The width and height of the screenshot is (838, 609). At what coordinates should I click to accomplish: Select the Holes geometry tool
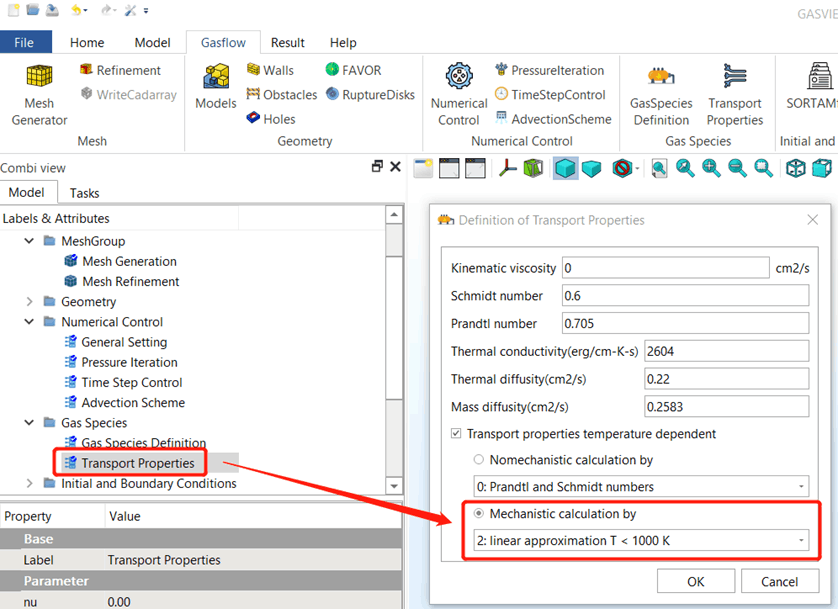tap(271, 119)
